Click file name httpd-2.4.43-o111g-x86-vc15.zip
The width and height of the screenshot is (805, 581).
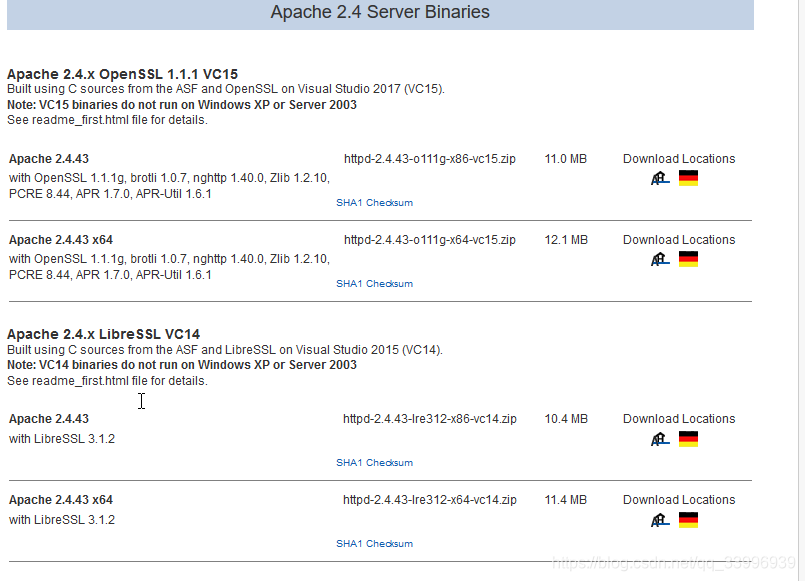[430, 159]
